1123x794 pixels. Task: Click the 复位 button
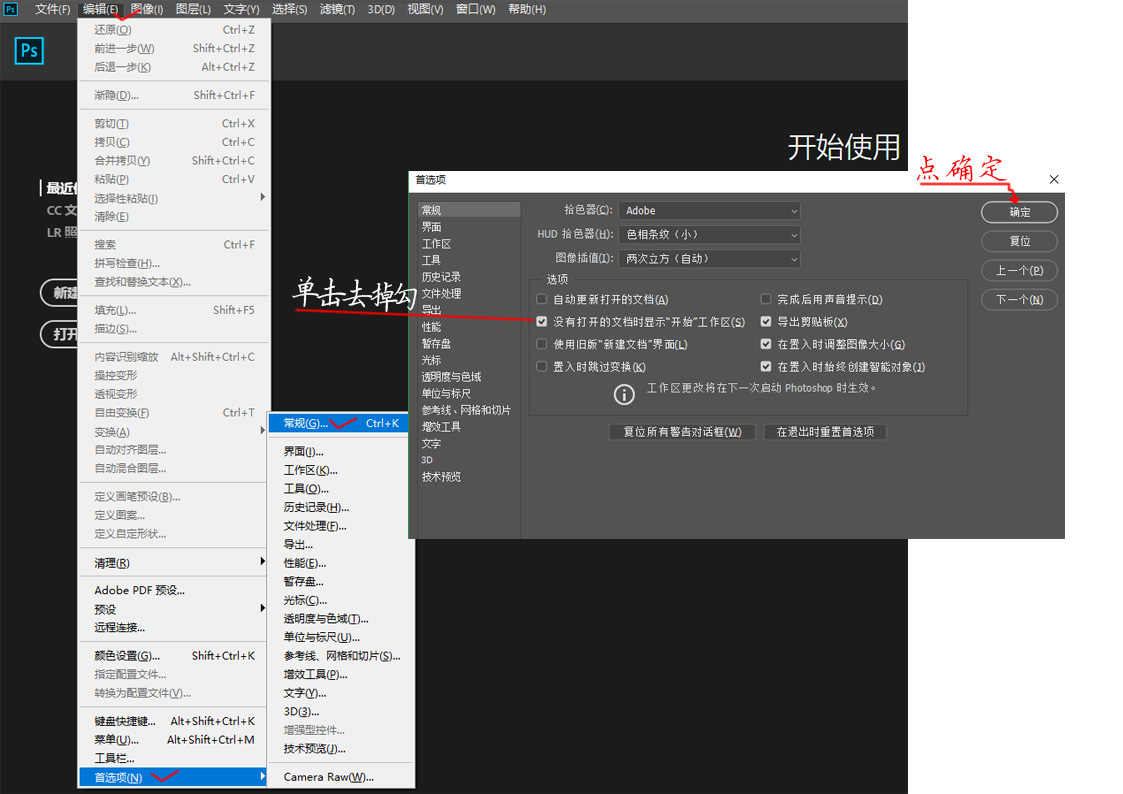click(1020, 241)
